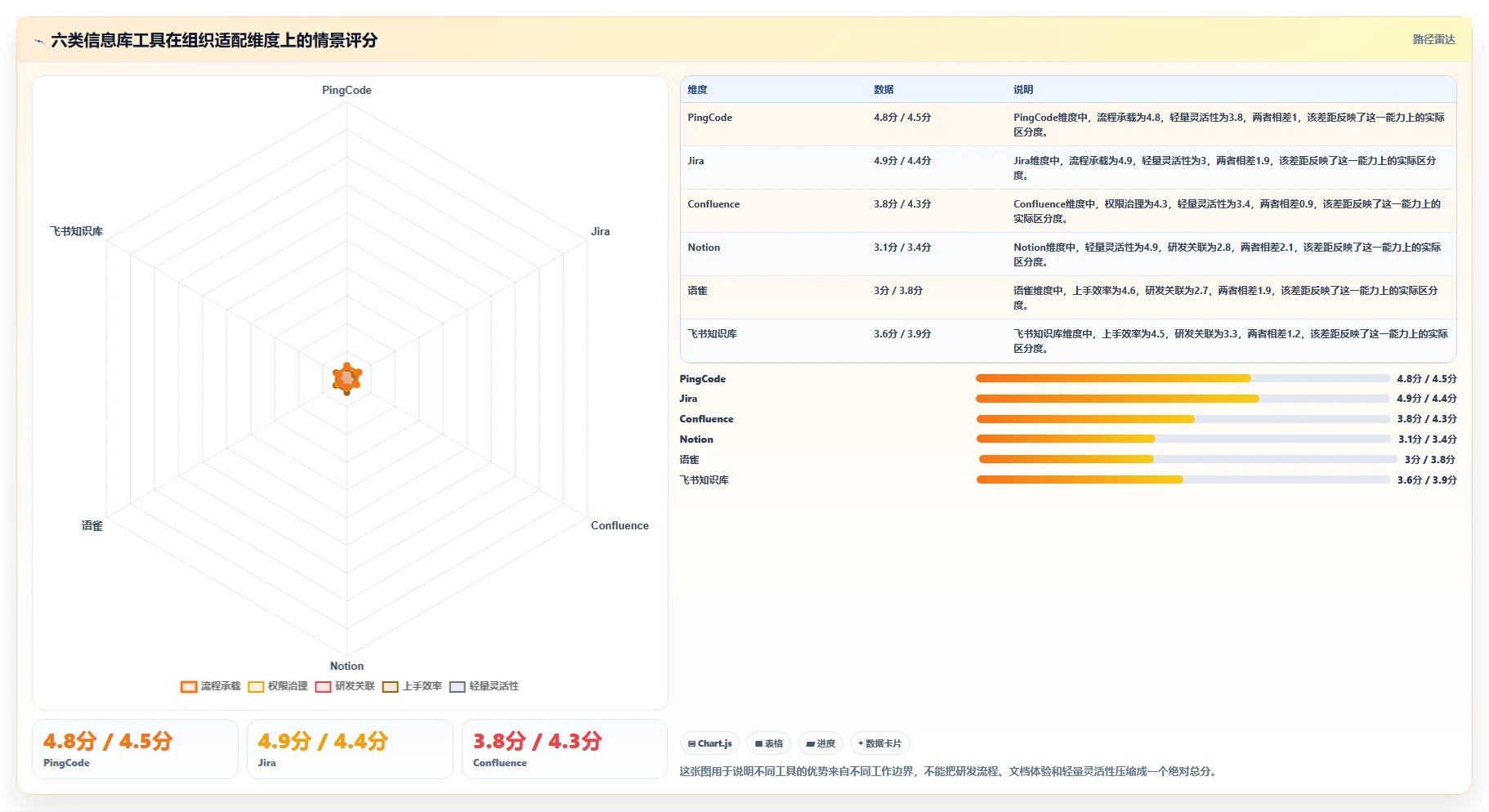Click the PingCode progress bar
Viewport: 1489px width, 812px height.
[1183, 378]
